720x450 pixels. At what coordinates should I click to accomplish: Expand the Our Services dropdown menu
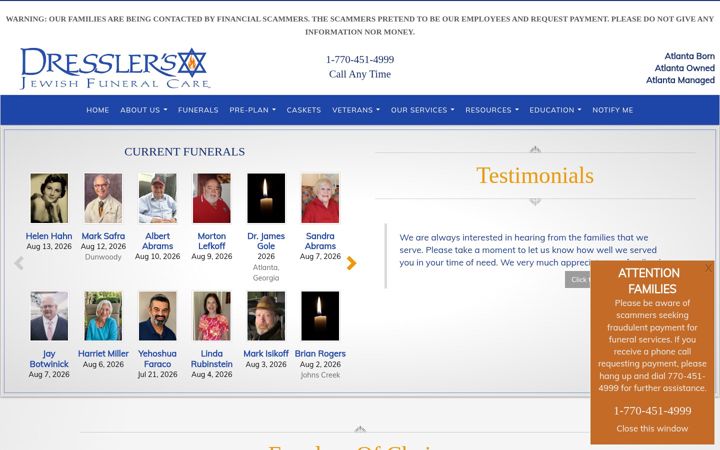tap(422, 110)
